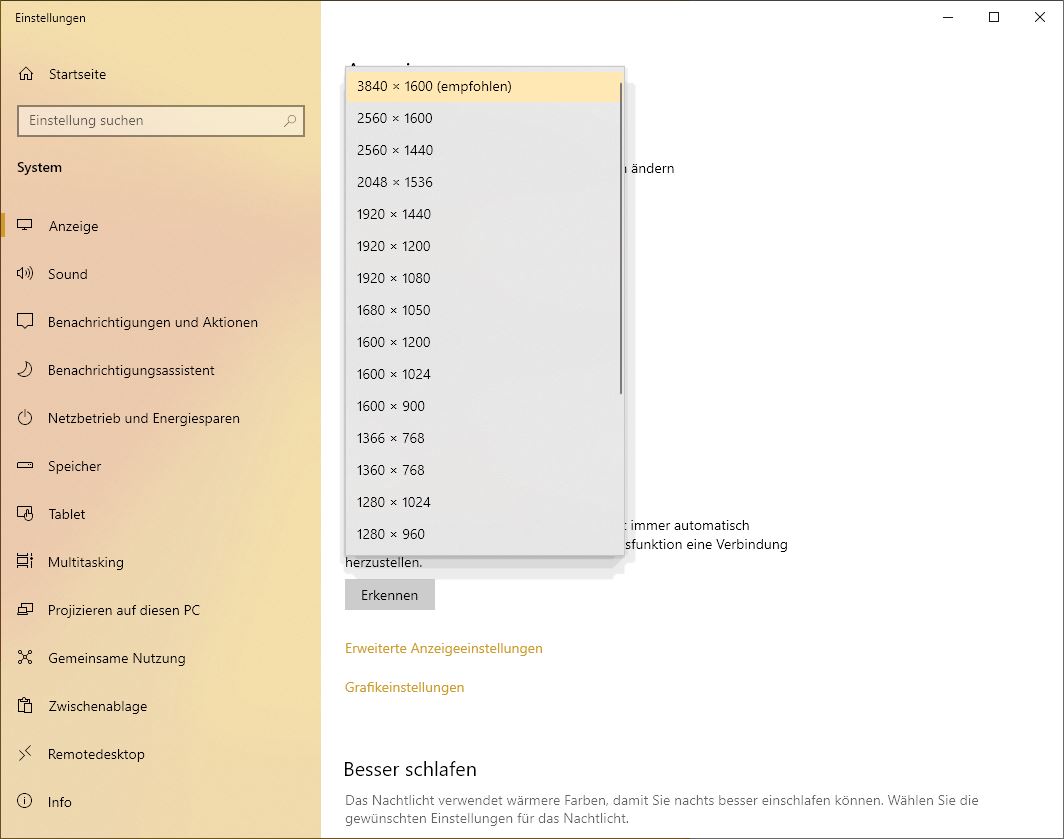The height and width of the screenshot is (839, 1064).
Task: Select resolution 3840 × 1600 (empfohlen)
Action: tap(483, 86)
